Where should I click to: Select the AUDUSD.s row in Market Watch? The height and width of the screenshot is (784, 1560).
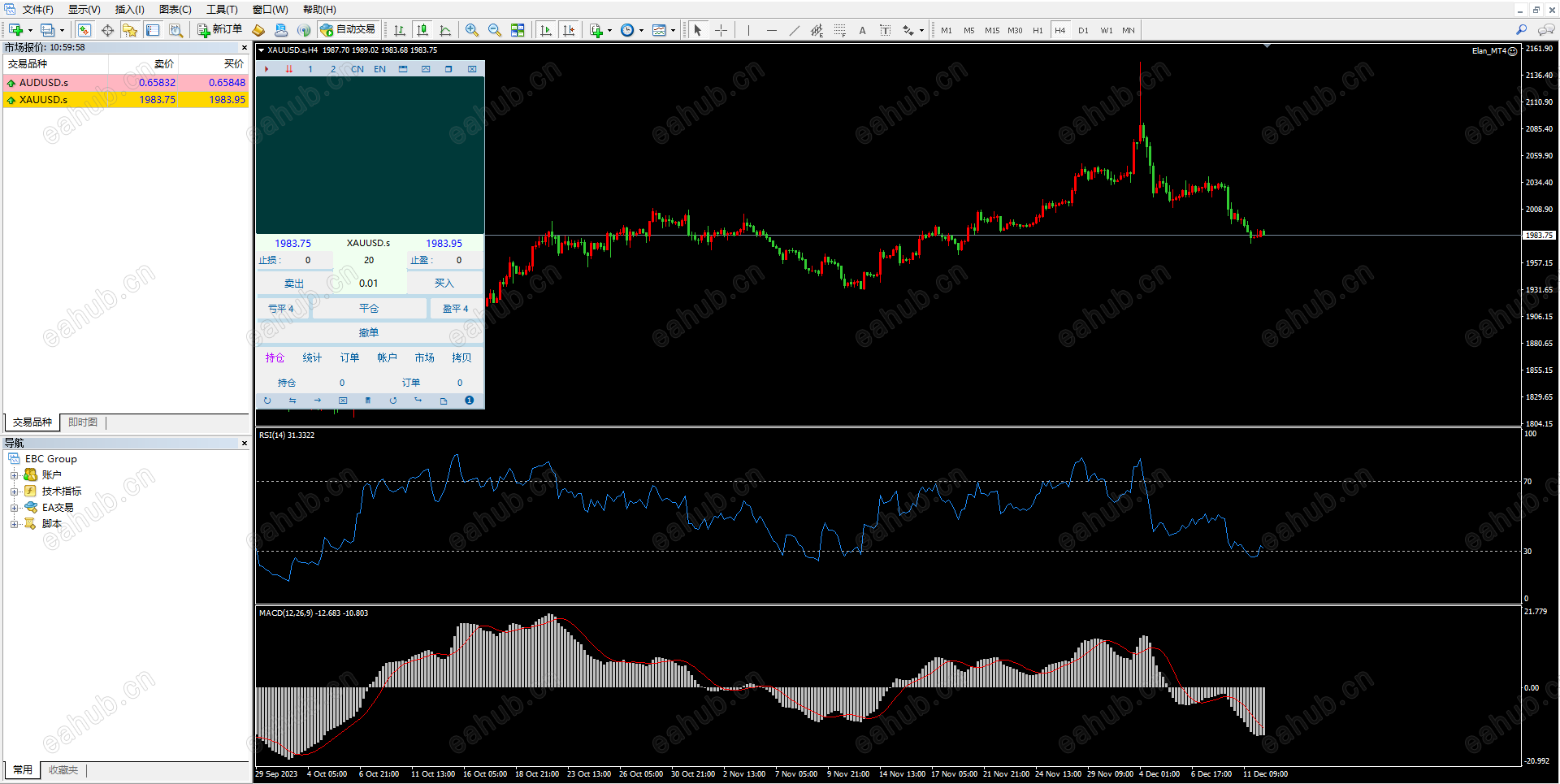126,83
